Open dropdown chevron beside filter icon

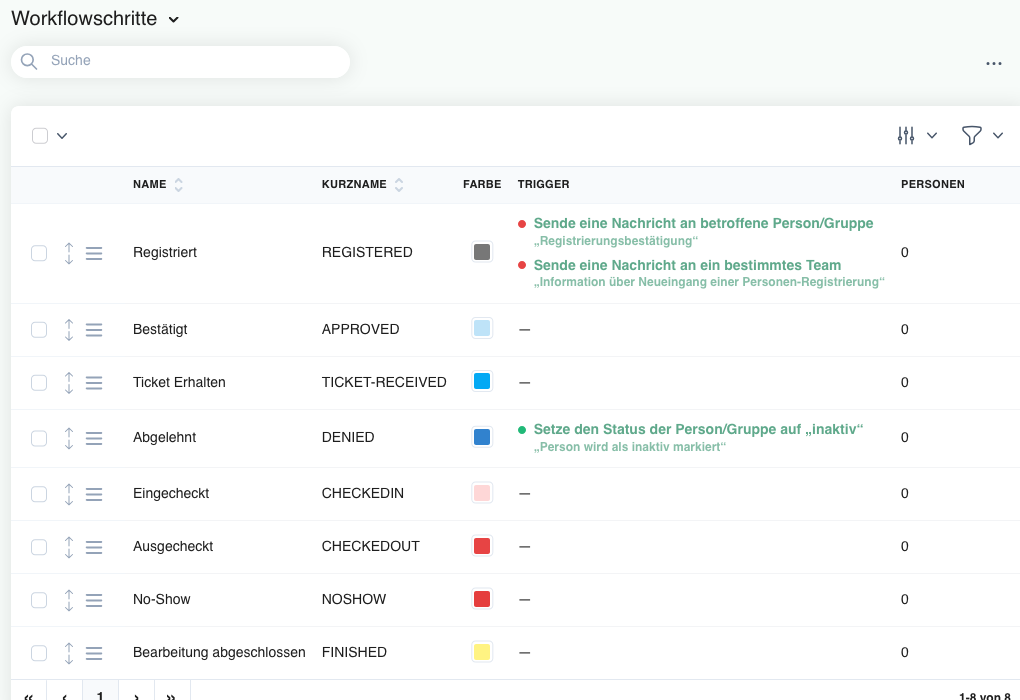pyautogui.click(x=997, y=135)
